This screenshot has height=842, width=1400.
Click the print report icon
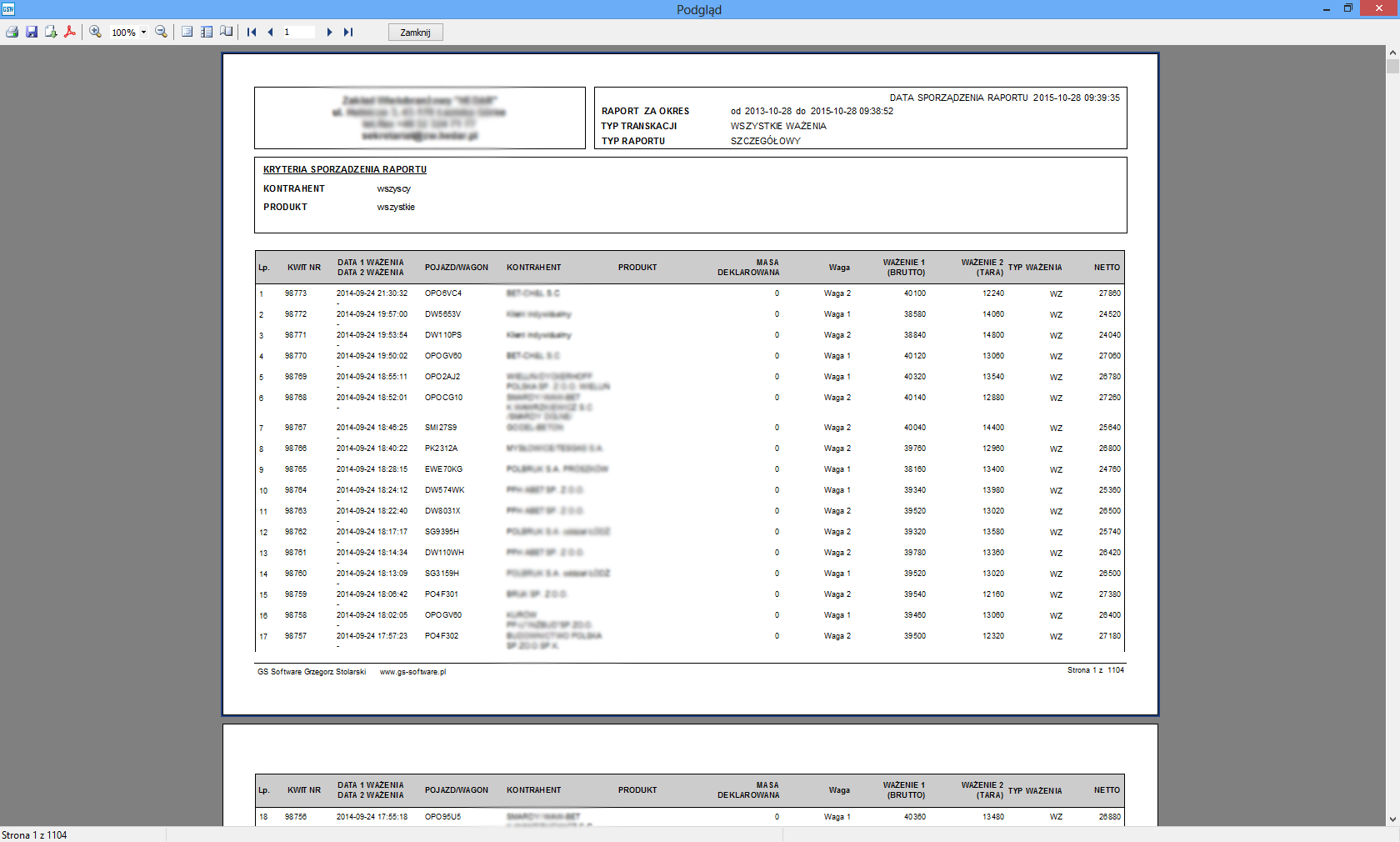[12, 32]
